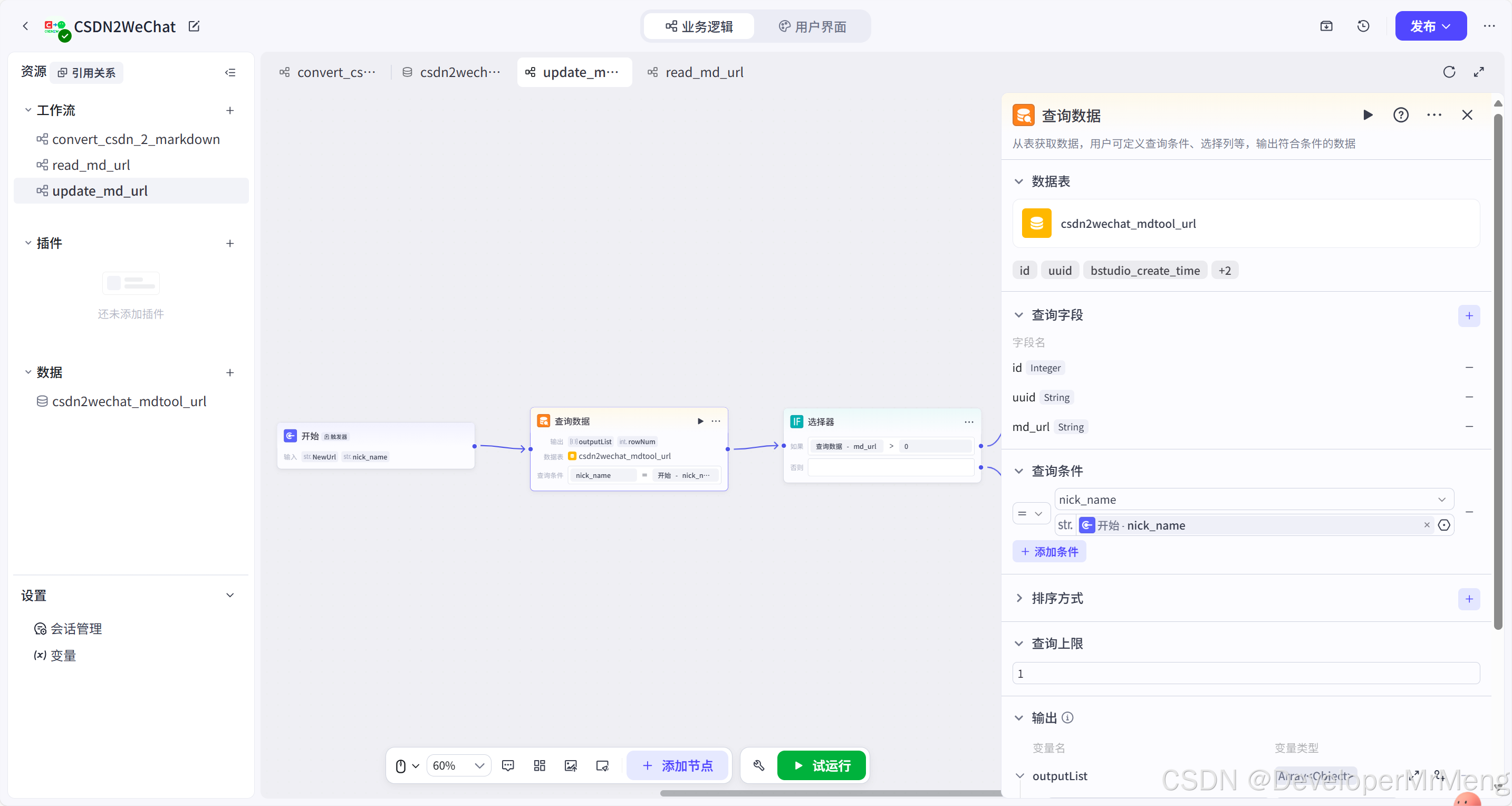
Task: Collapse the 数据表 section
Action: [1019, 181]
